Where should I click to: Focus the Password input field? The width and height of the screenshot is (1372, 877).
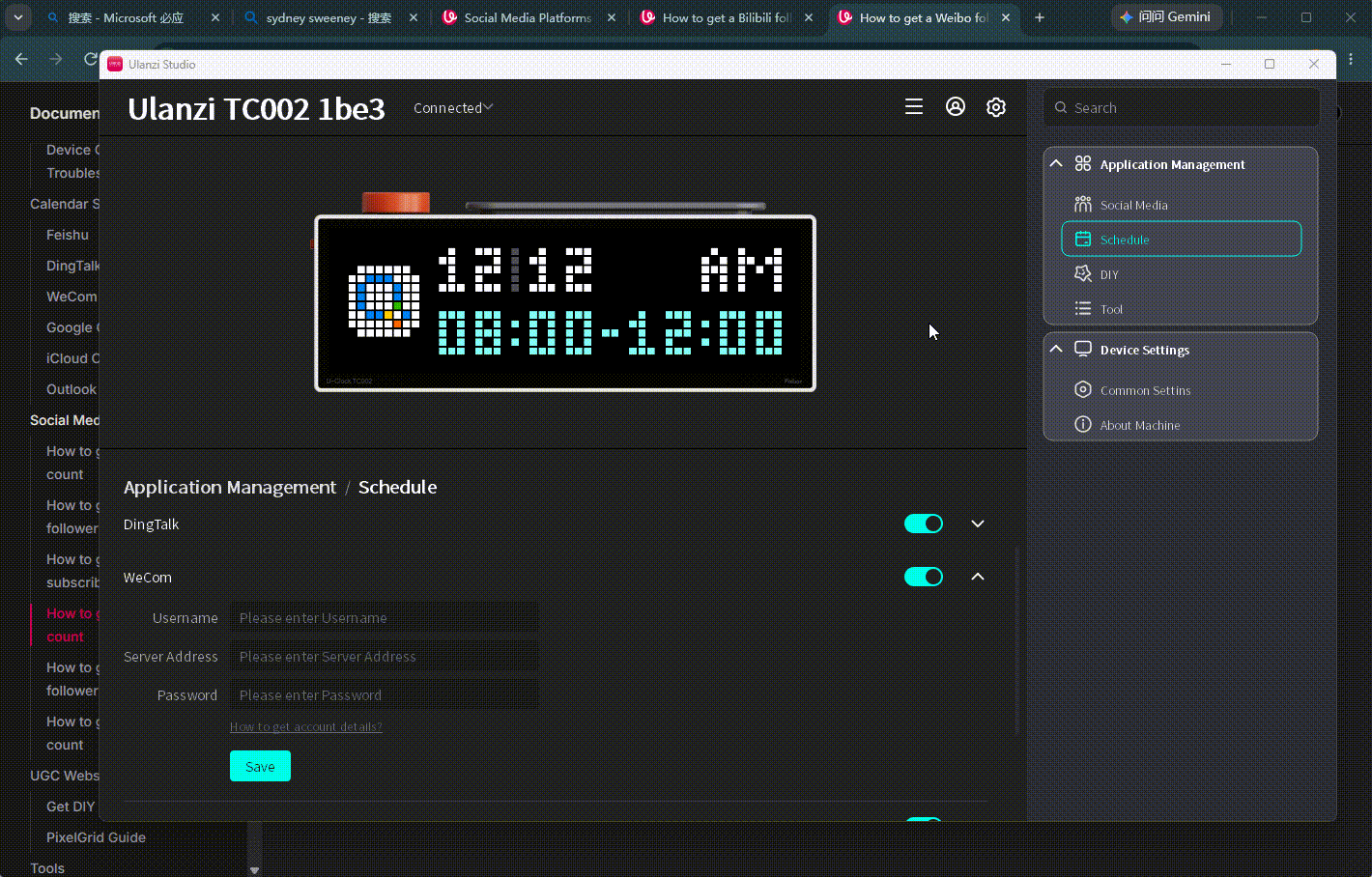[385, 695]
